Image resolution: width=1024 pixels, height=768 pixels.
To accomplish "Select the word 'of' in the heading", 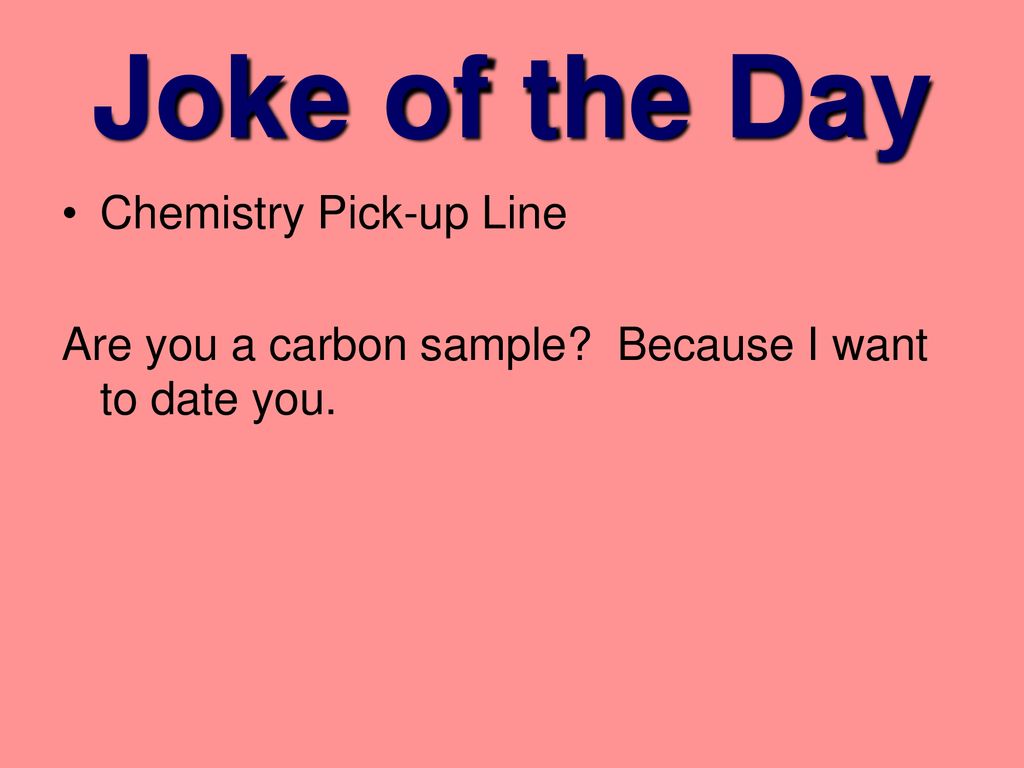I will [x=439, y=98].
